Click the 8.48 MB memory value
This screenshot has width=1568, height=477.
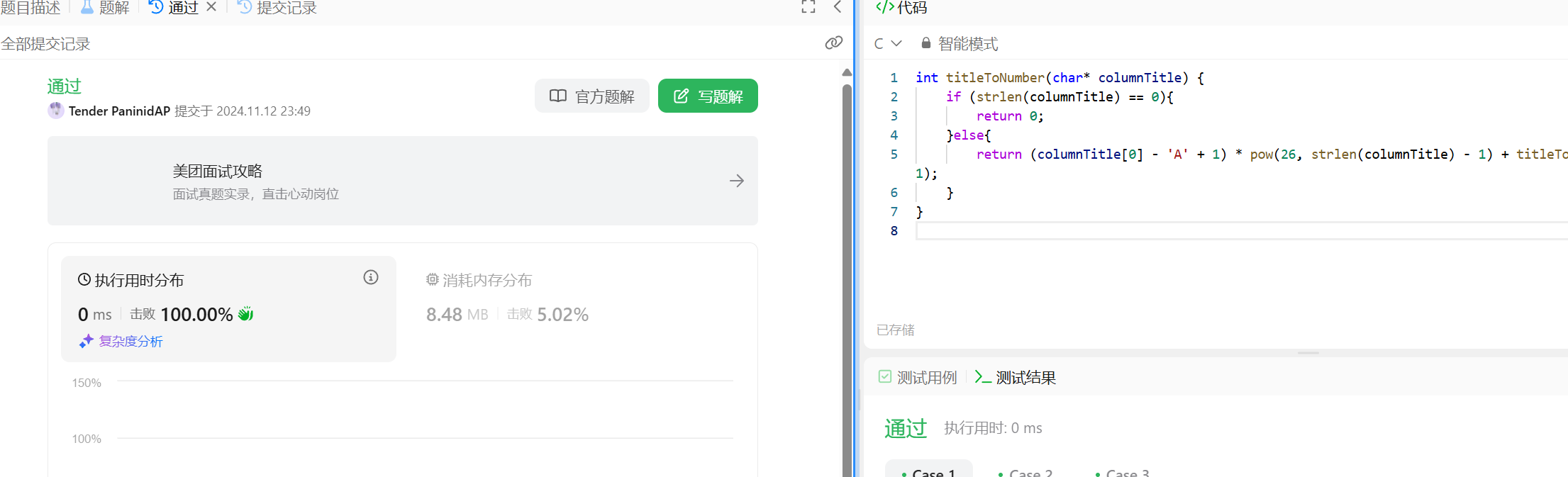(457, 315)
